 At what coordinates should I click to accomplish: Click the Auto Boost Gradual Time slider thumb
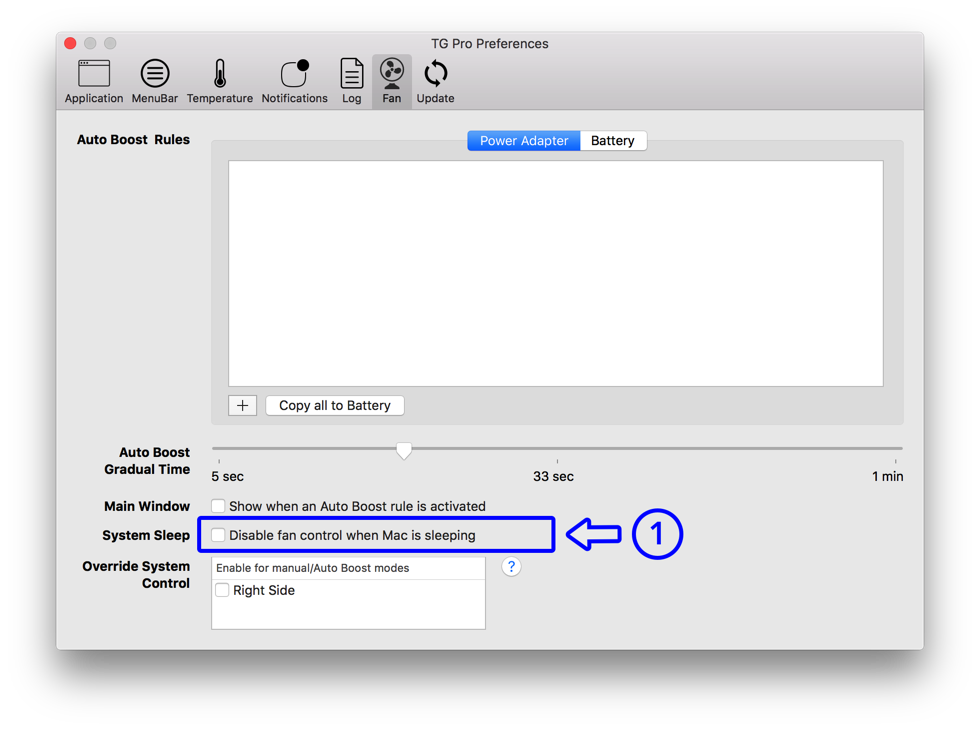(404, 450)
